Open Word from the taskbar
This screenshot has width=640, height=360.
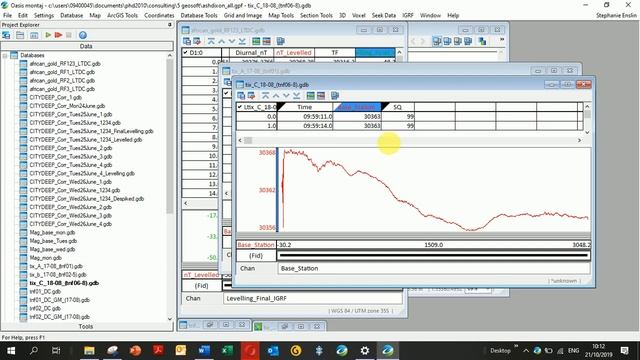coord(204,350)
